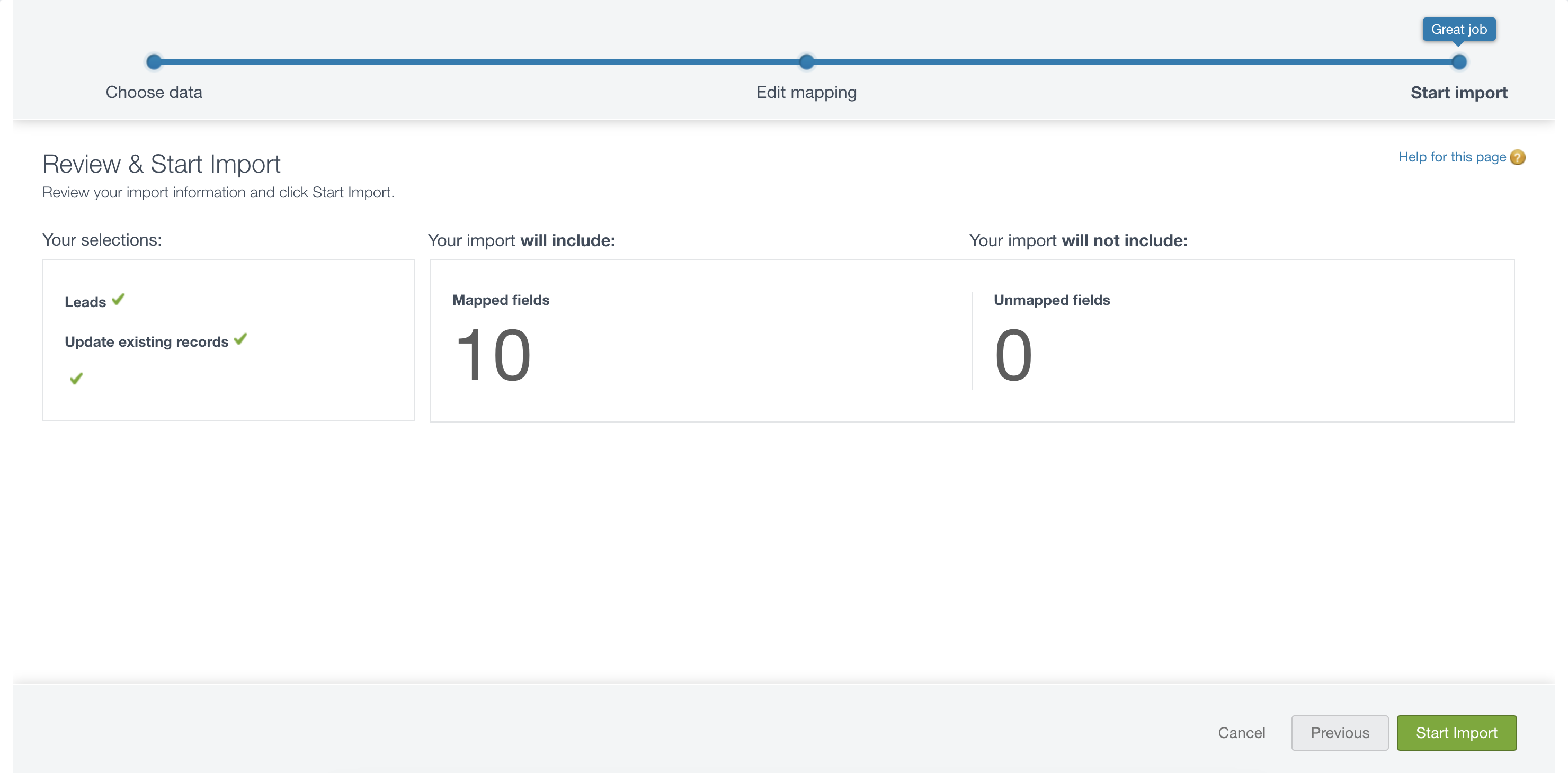Click the Great job tooltip bubble

pos(1459,29)
